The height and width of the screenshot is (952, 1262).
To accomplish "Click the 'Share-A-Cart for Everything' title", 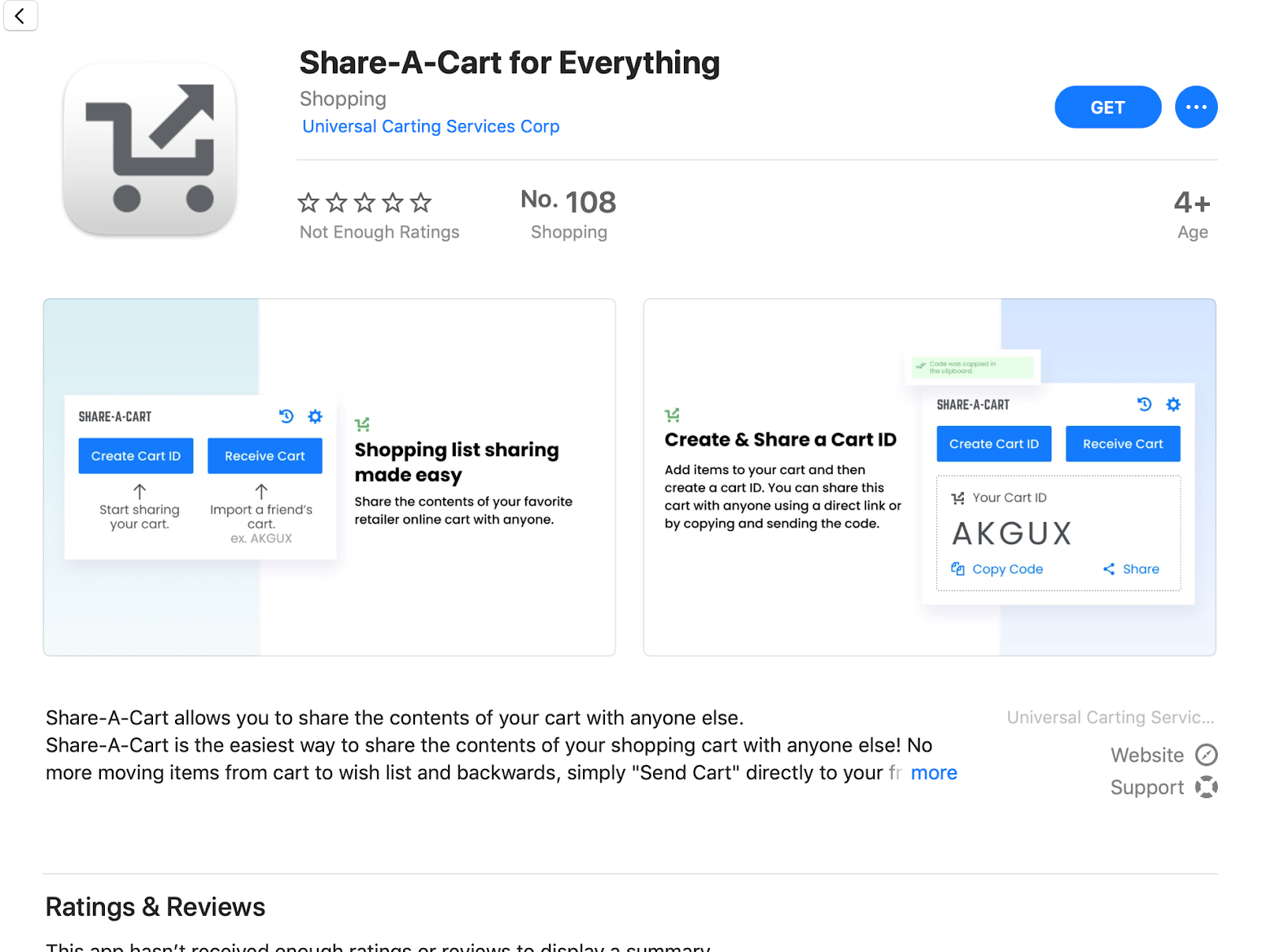I will 510,63.
